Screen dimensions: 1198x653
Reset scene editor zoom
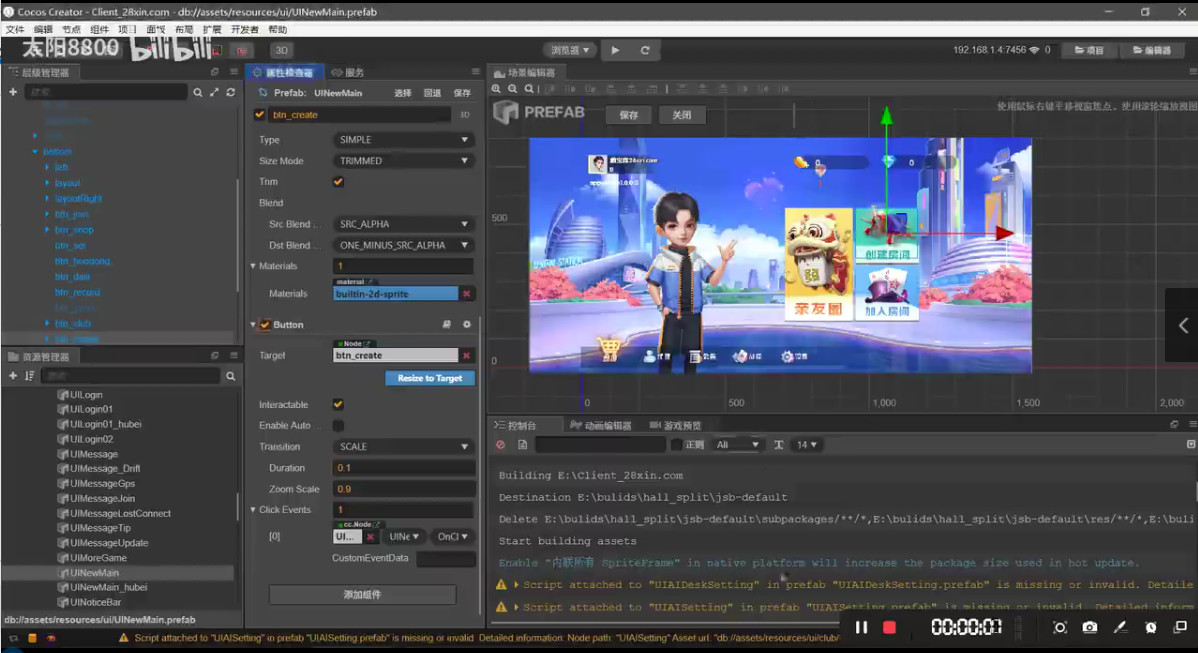[x=529, y=89]
